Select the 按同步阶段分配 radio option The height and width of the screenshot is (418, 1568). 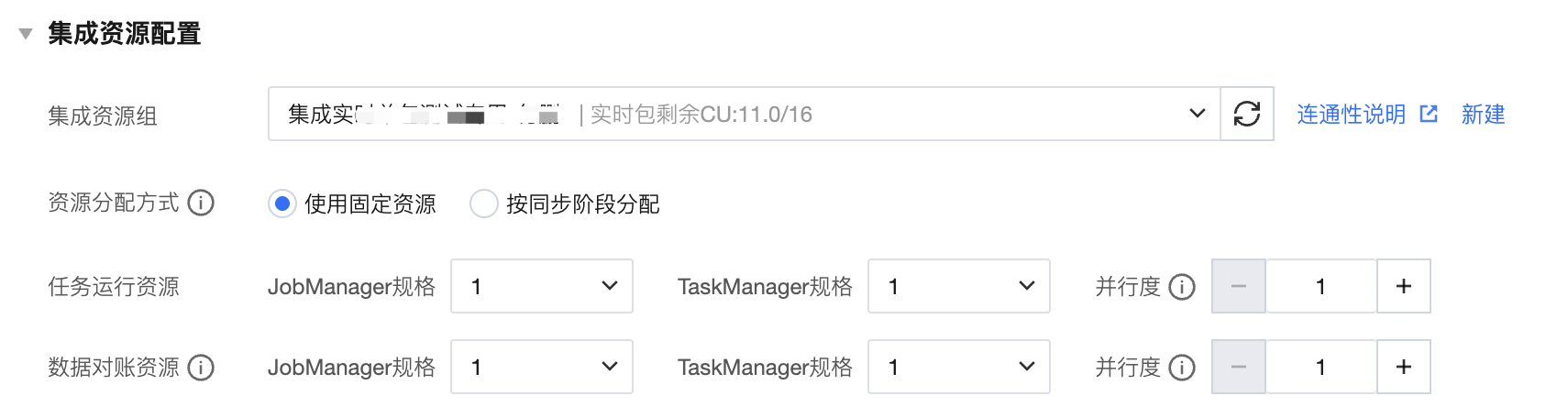point(484,203)
